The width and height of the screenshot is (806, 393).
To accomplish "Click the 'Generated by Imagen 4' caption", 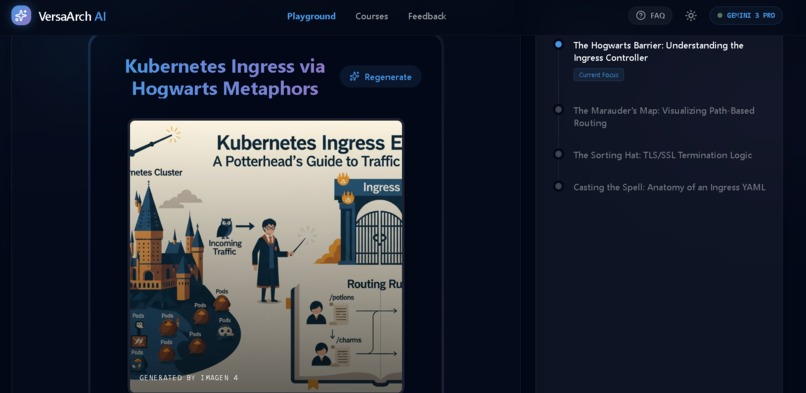I will click(189, 378).
